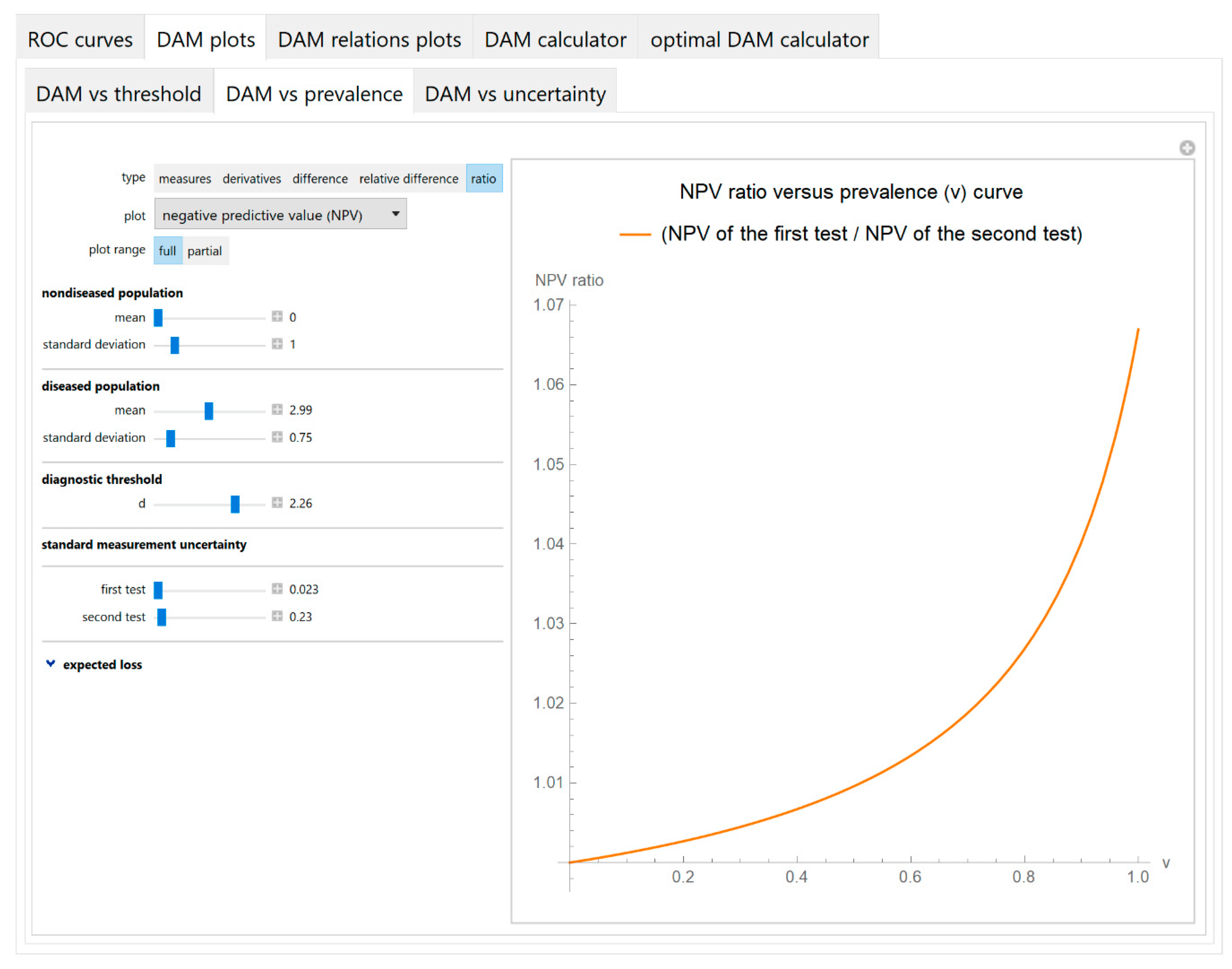The height and width of the screenshot is (969, 1232).
Task: Select the 'measures' plot type
Action: pos(185,179)
